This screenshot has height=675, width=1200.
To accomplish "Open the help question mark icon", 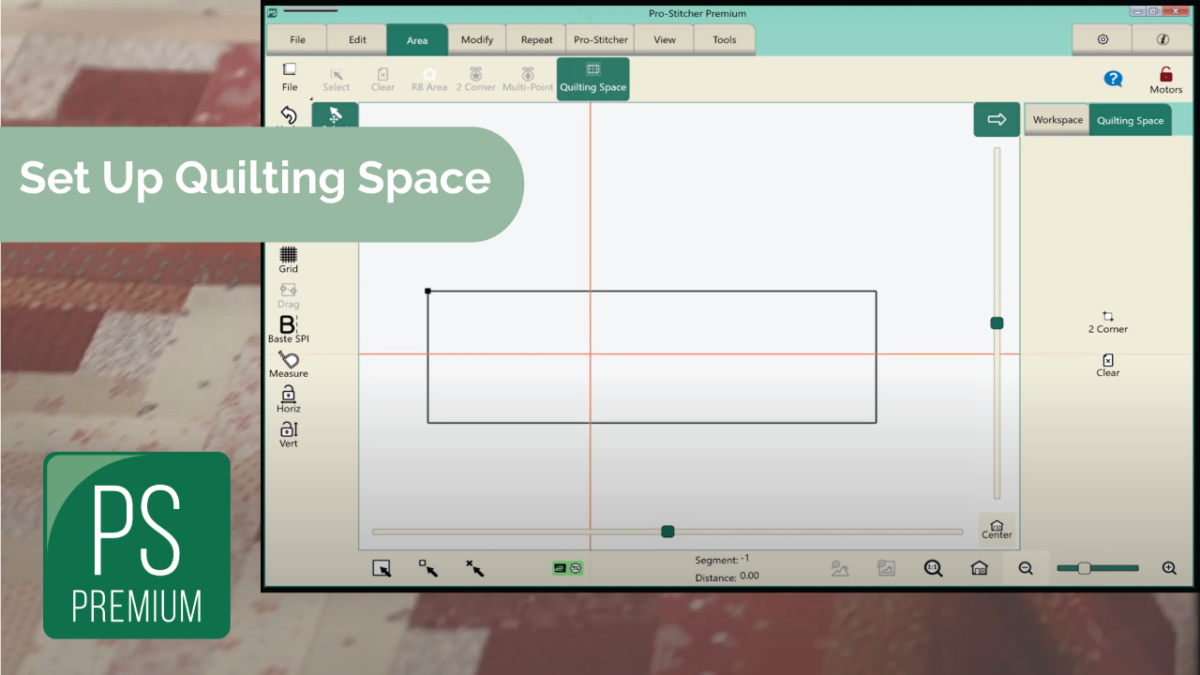I will point(1113,80).
